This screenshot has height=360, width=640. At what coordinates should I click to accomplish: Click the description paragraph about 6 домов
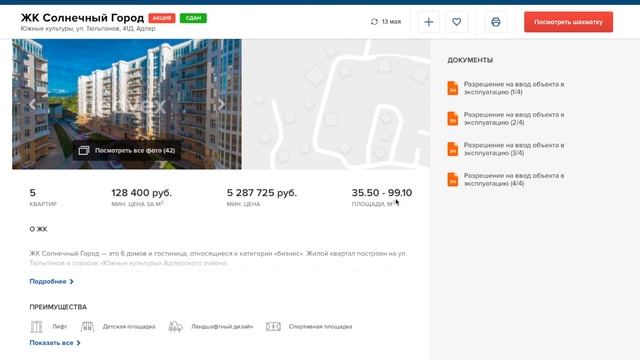tap(218, 258)
